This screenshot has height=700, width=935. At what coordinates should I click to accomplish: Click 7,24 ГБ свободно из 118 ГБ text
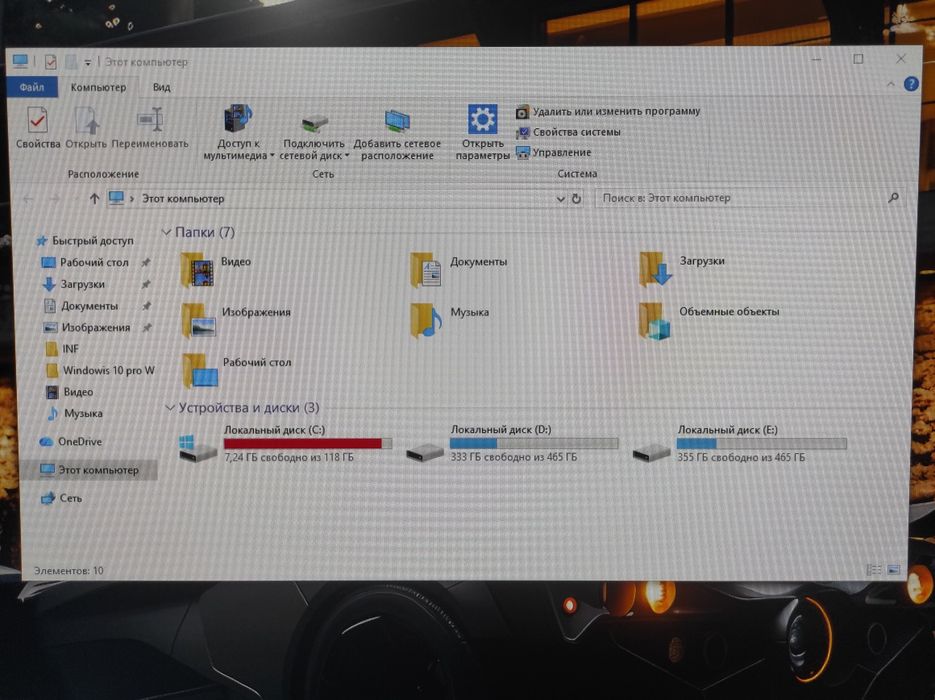point(289,457)
